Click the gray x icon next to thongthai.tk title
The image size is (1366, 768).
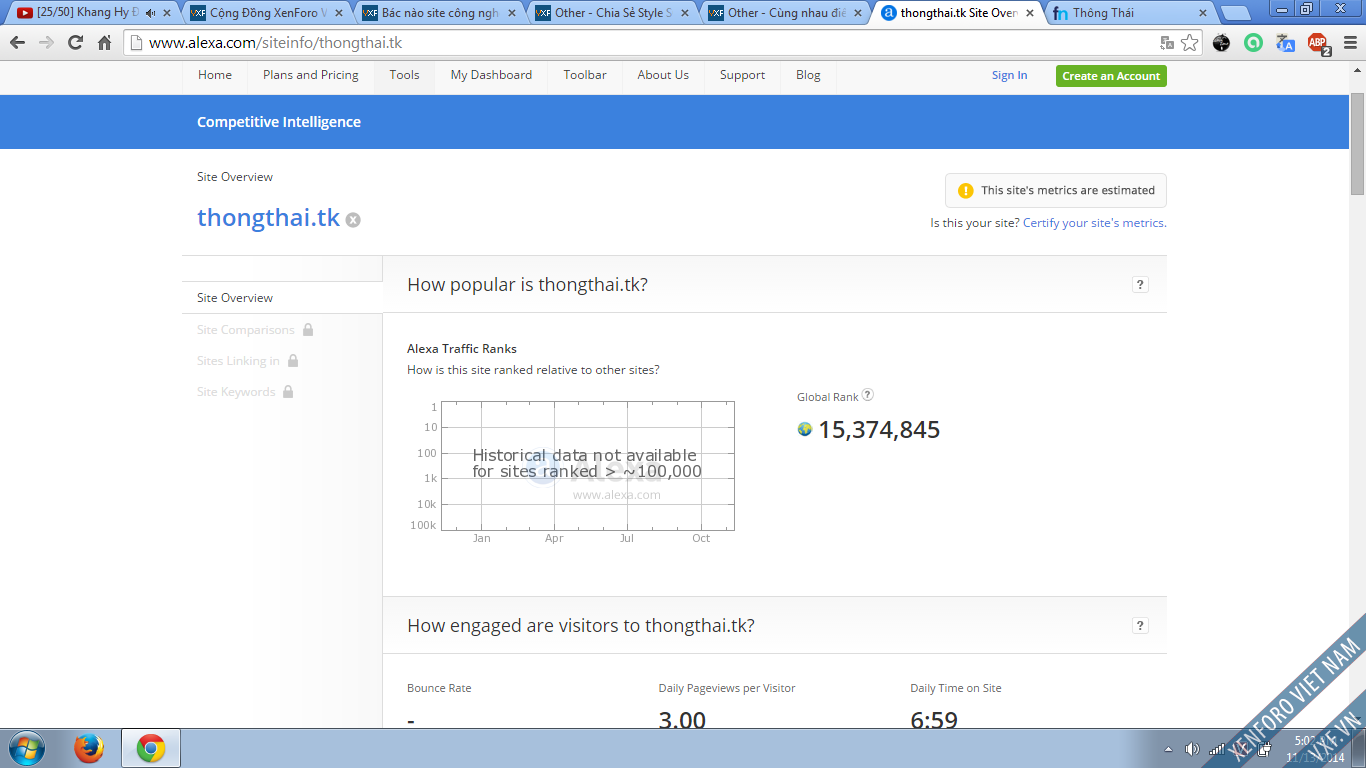(353, 220)
